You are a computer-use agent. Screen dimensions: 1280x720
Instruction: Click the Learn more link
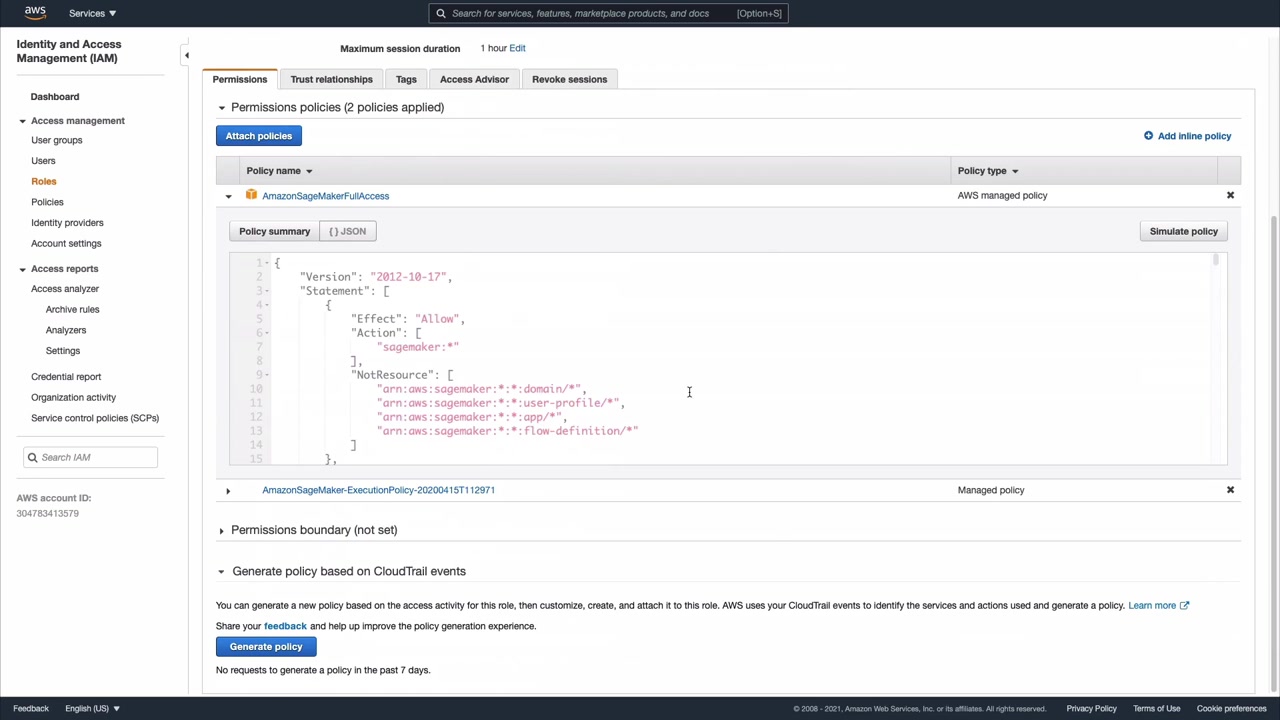pyautogui.click(x=1152, y=605)
